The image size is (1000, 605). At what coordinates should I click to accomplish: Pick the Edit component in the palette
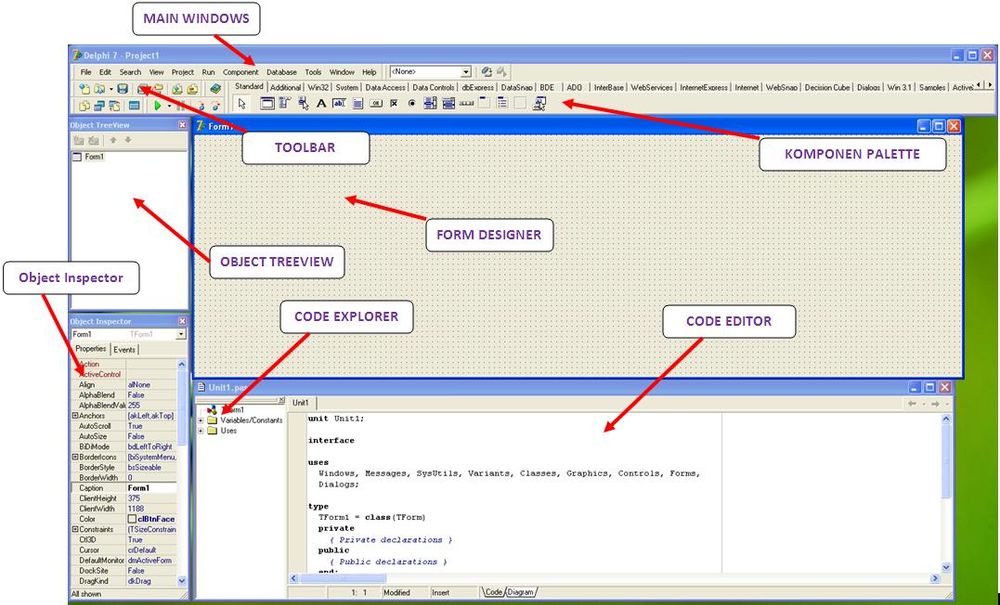coord(339,103)
